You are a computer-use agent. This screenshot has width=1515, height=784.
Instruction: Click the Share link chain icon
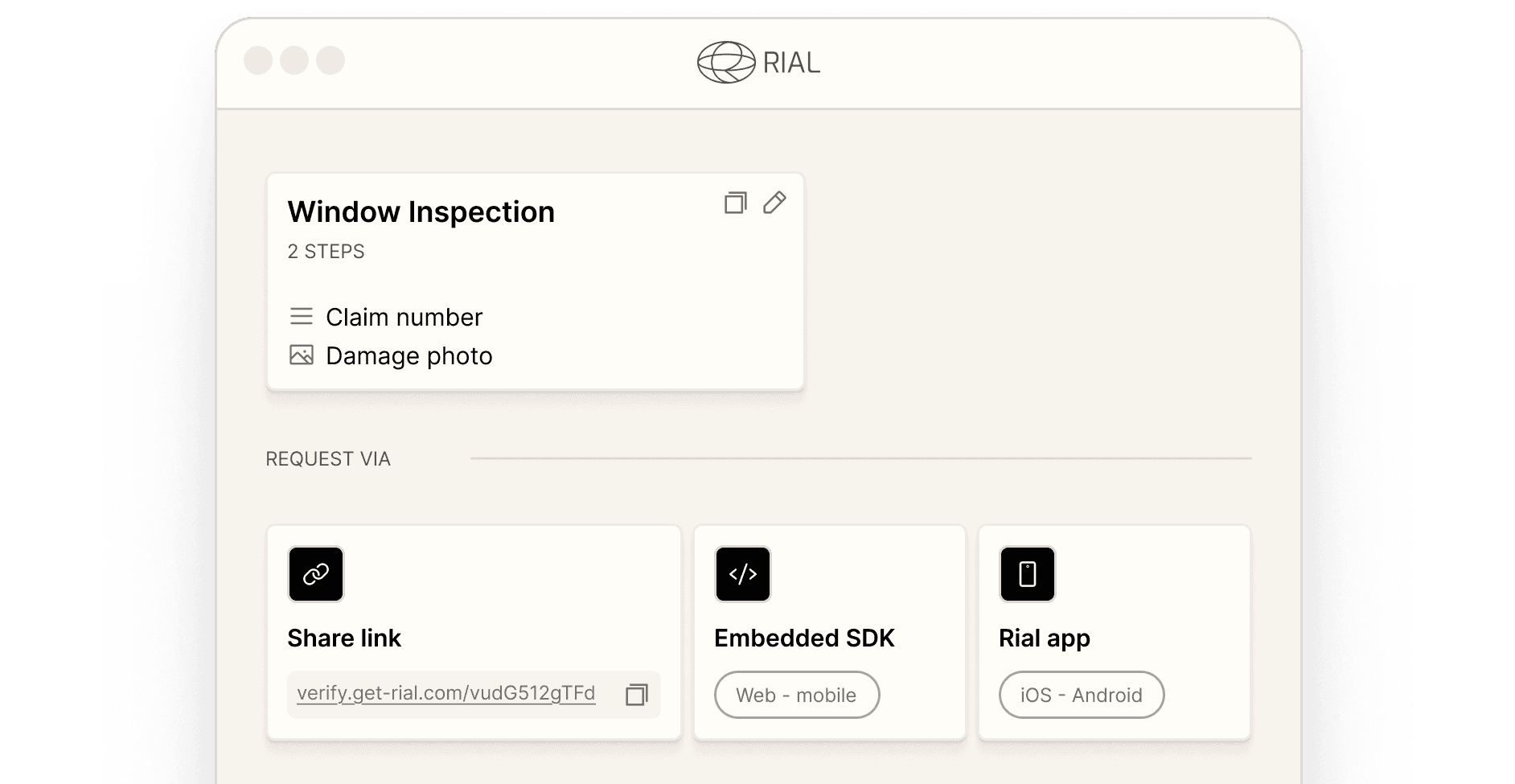pyautogui.click(x=316, y=574)
